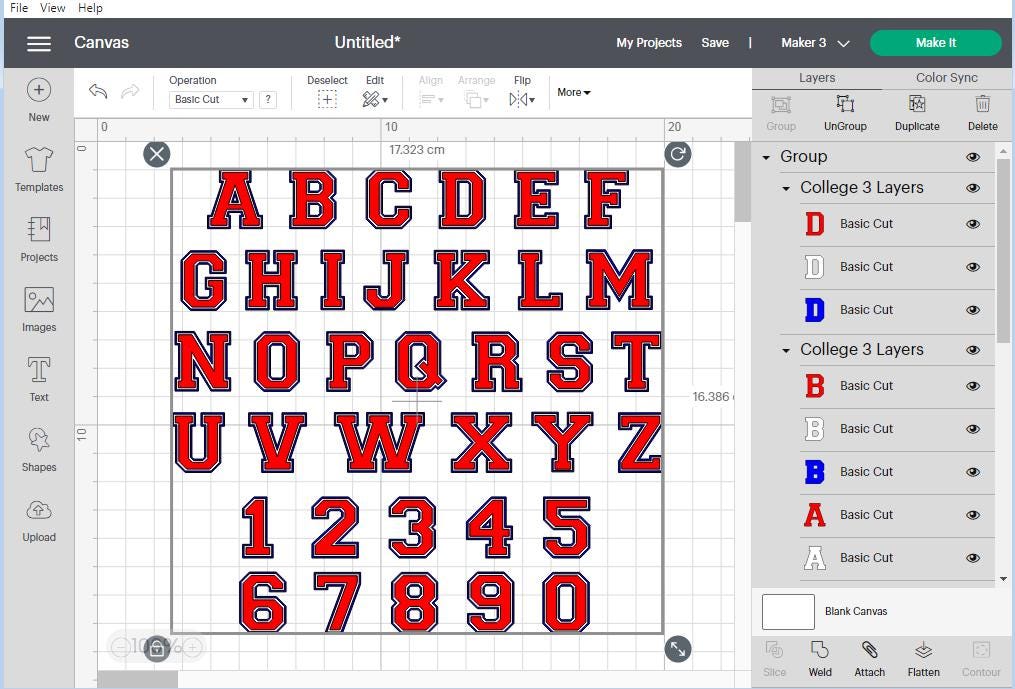Click the resize handle on selection
The height and width of the screenshot is (689, 1015).
coord(678,649)
